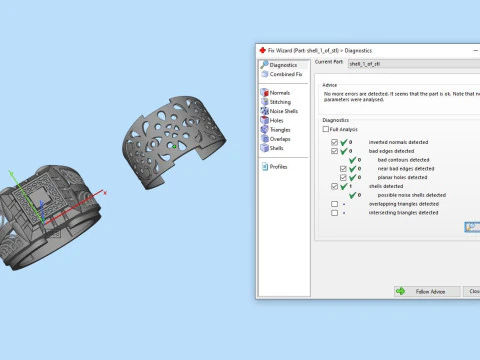480x360 pixels.
Task: Click the green arrow on Follow Advice
Action: [x=400, y=291]
